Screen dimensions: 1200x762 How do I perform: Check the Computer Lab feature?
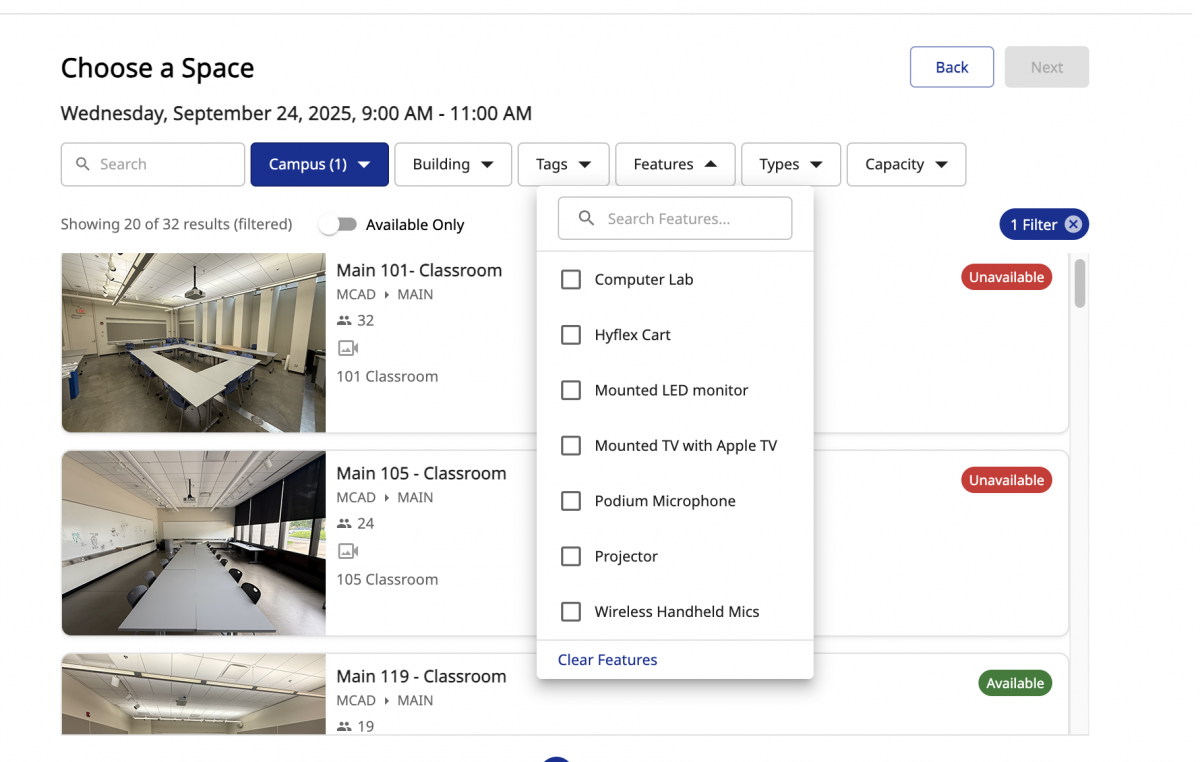click(571, 280)
